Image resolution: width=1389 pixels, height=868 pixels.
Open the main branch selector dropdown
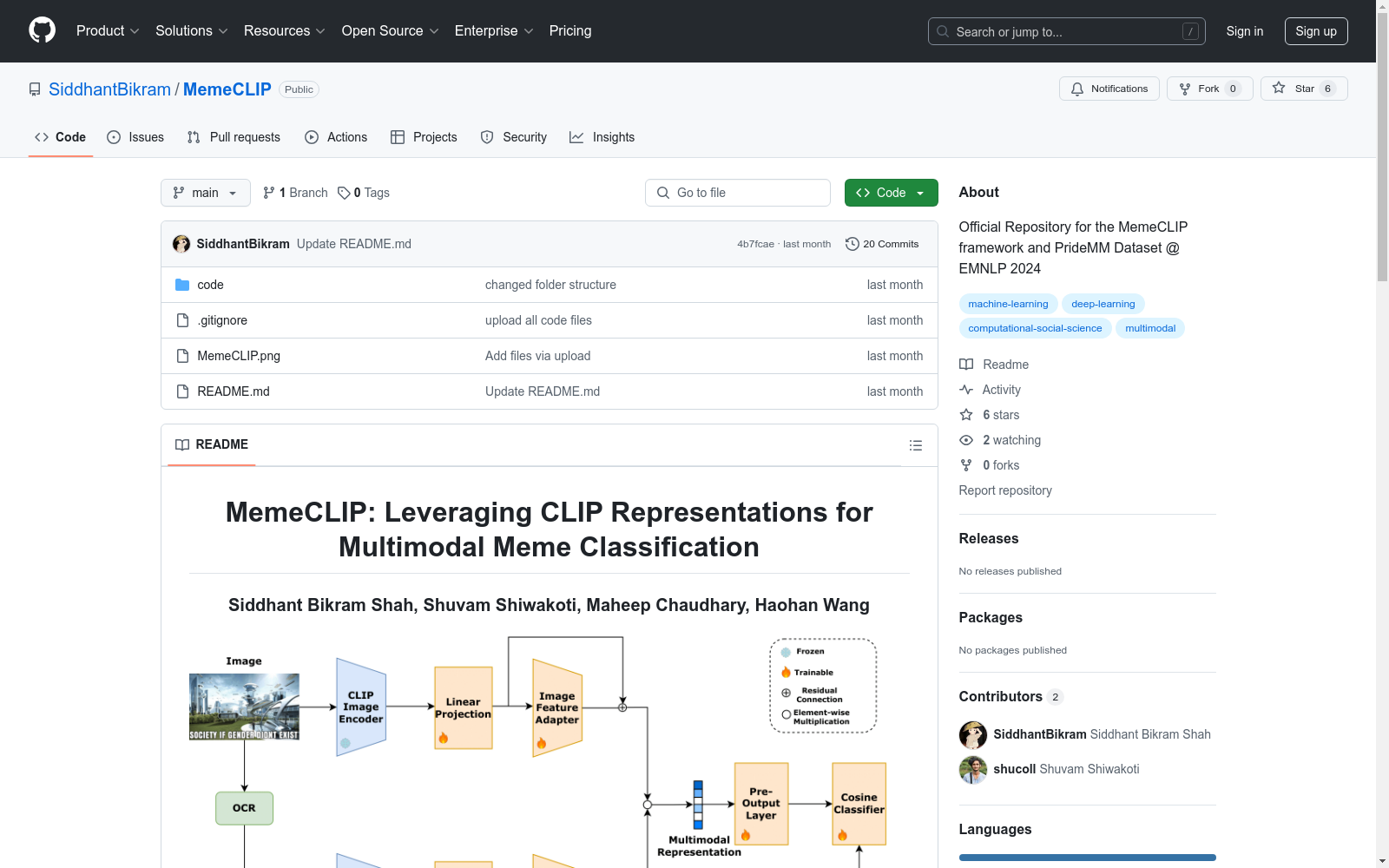(x=206, y=193)
